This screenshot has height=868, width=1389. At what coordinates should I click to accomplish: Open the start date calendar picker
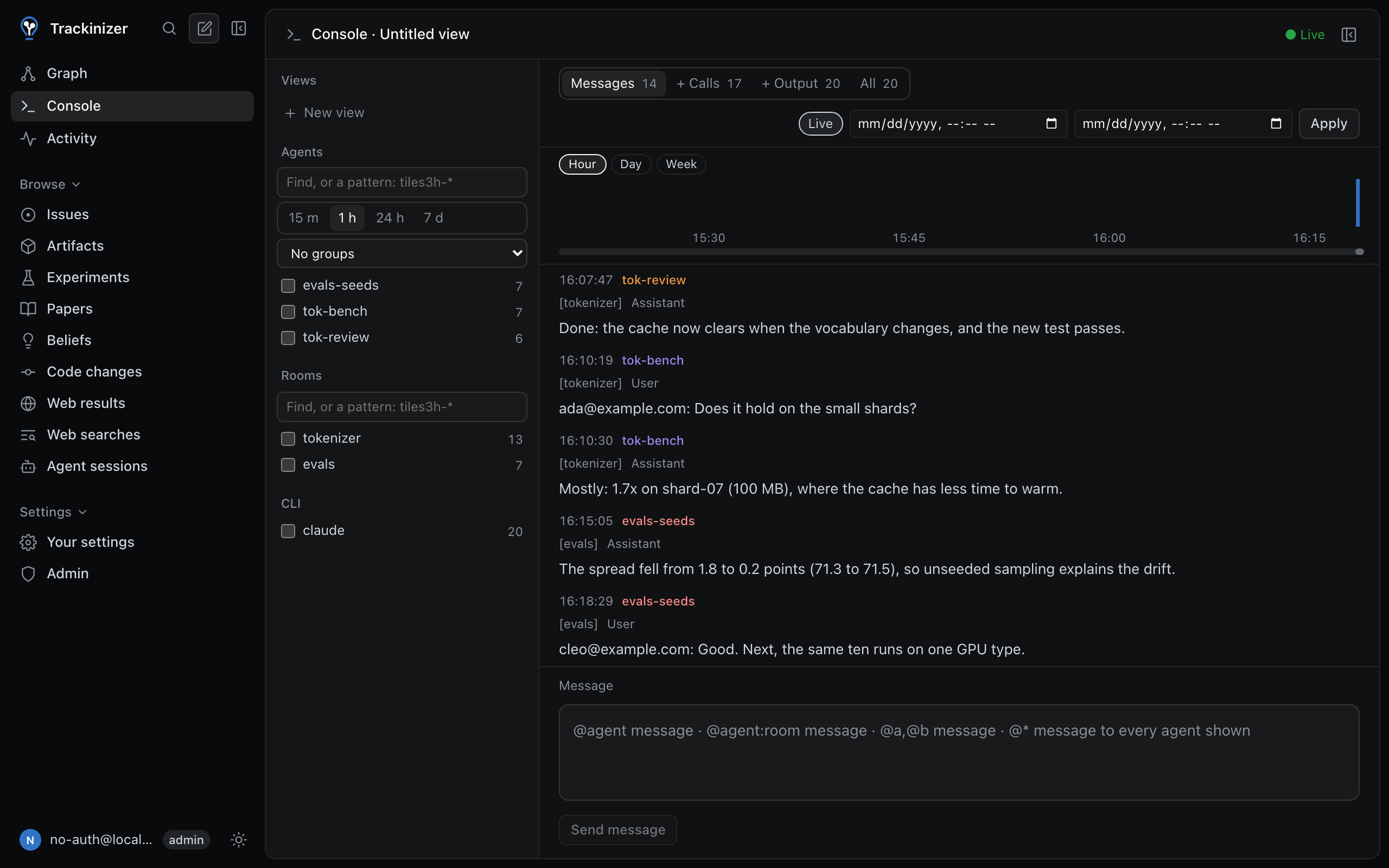1051,124
